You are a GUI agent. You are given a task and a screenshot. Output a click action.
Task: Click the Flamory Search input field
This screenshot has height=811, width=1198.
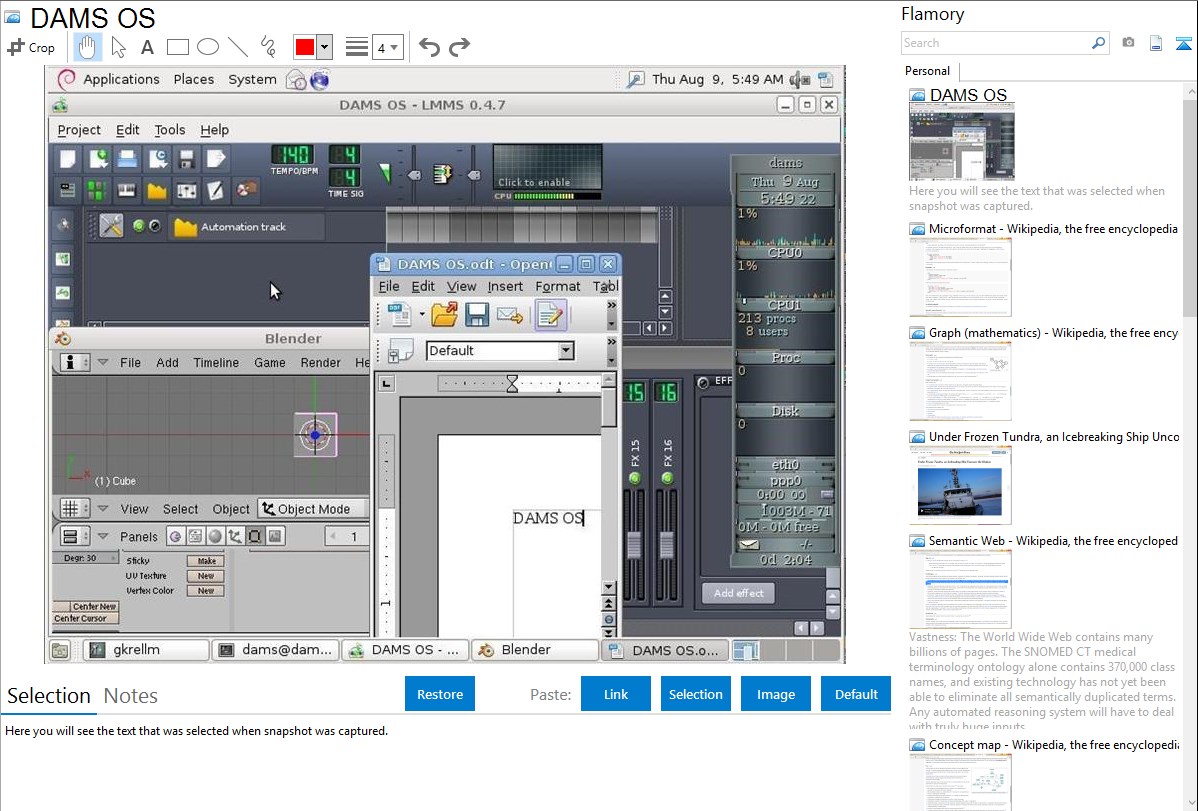(x=996, y=43)
